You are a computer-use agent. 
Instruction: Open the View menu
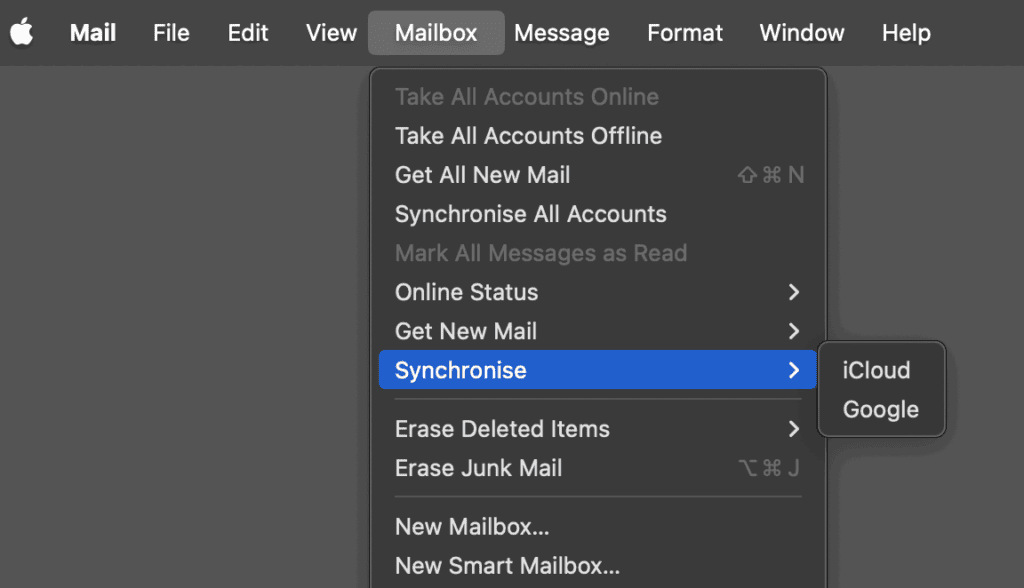pyautogui.click(x=330, y=32)
